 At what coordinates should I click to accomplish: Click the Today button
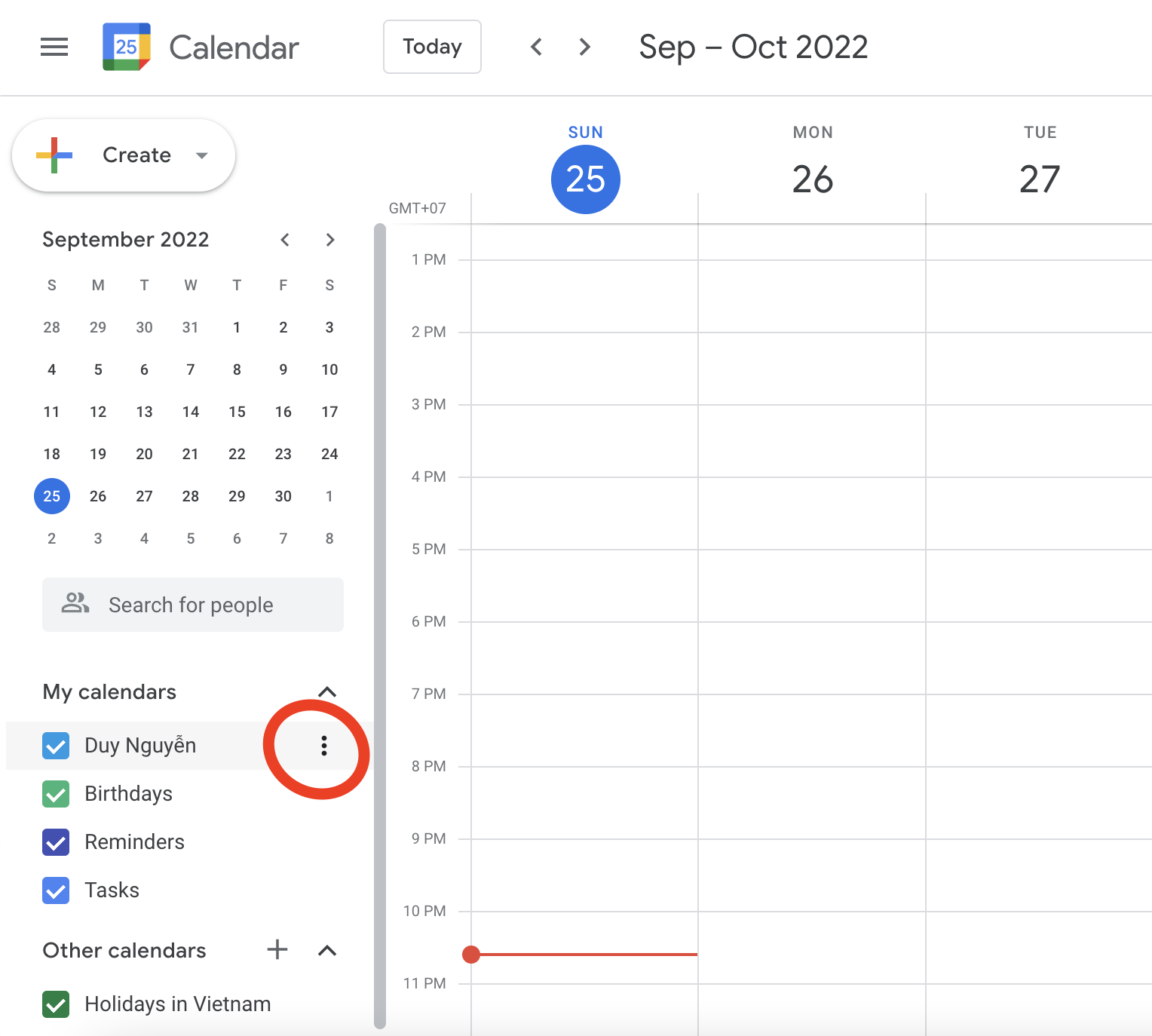[432, 47]
